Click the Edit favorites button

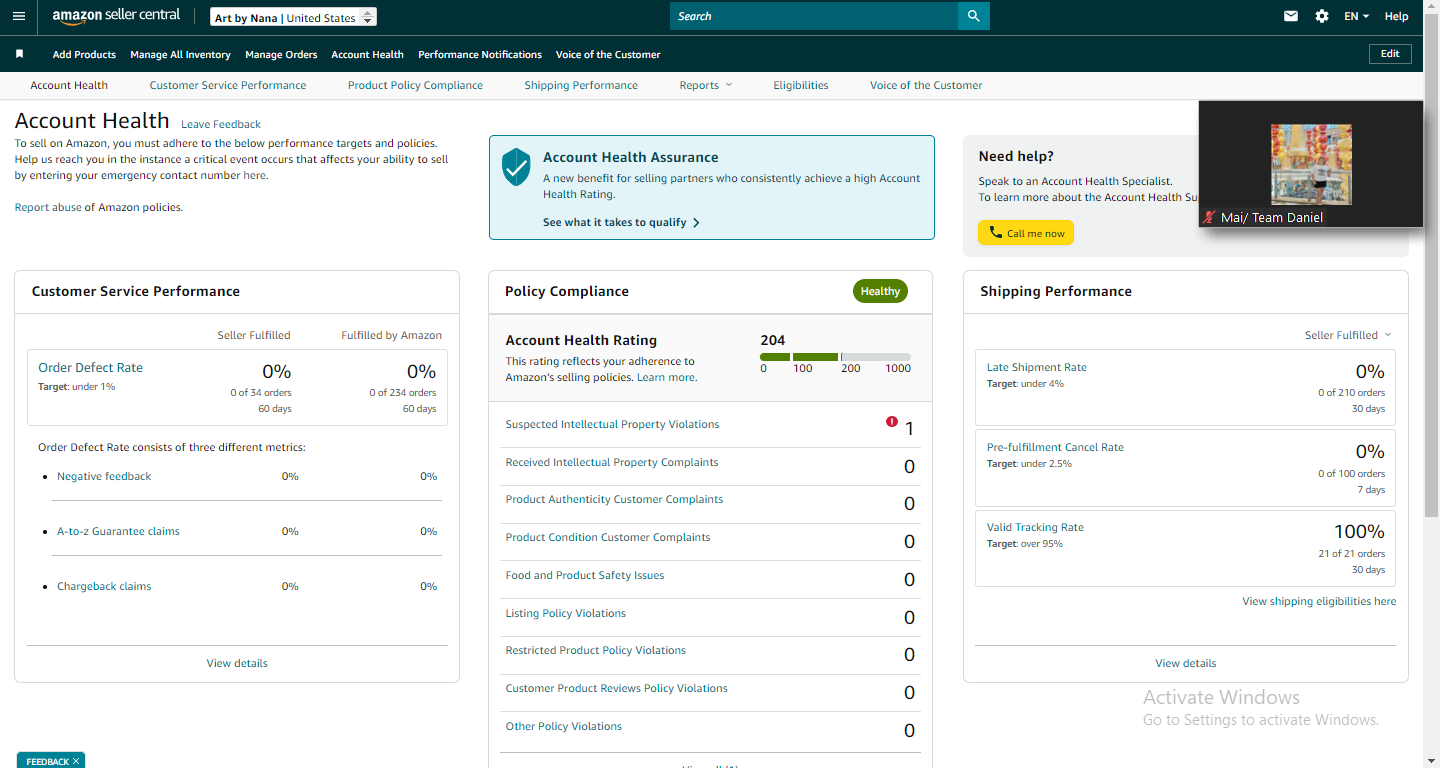[1390, 54]
